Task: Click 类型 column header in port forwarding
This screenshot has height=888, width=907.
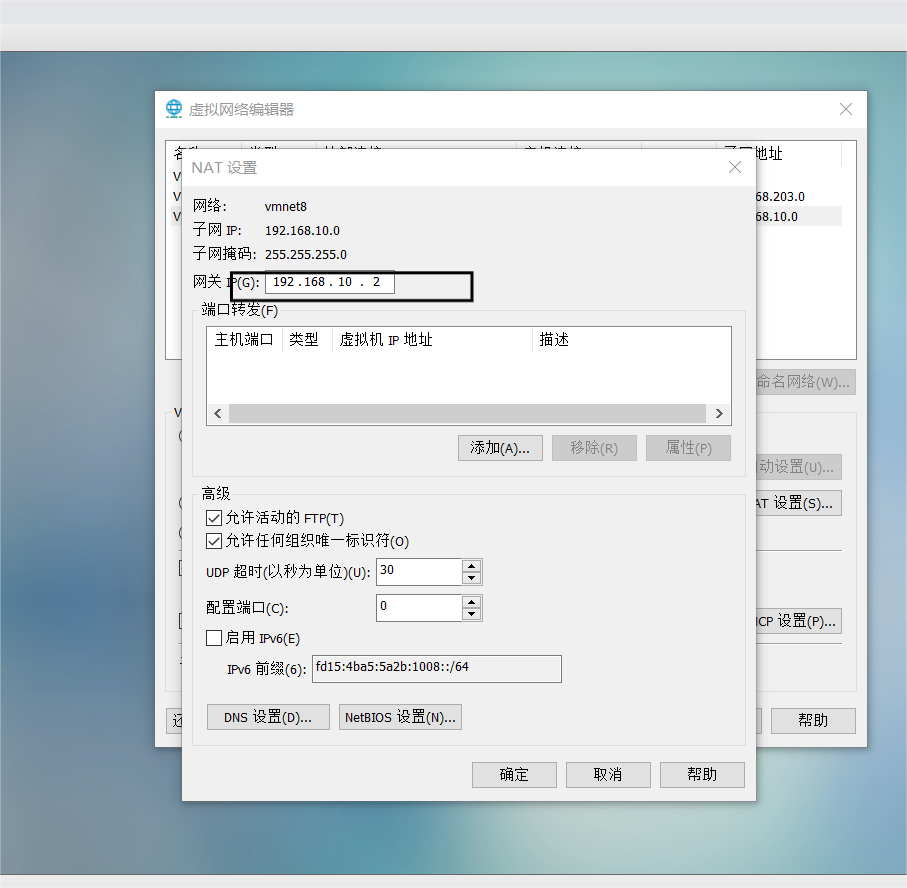Action: tap(307, 340)
